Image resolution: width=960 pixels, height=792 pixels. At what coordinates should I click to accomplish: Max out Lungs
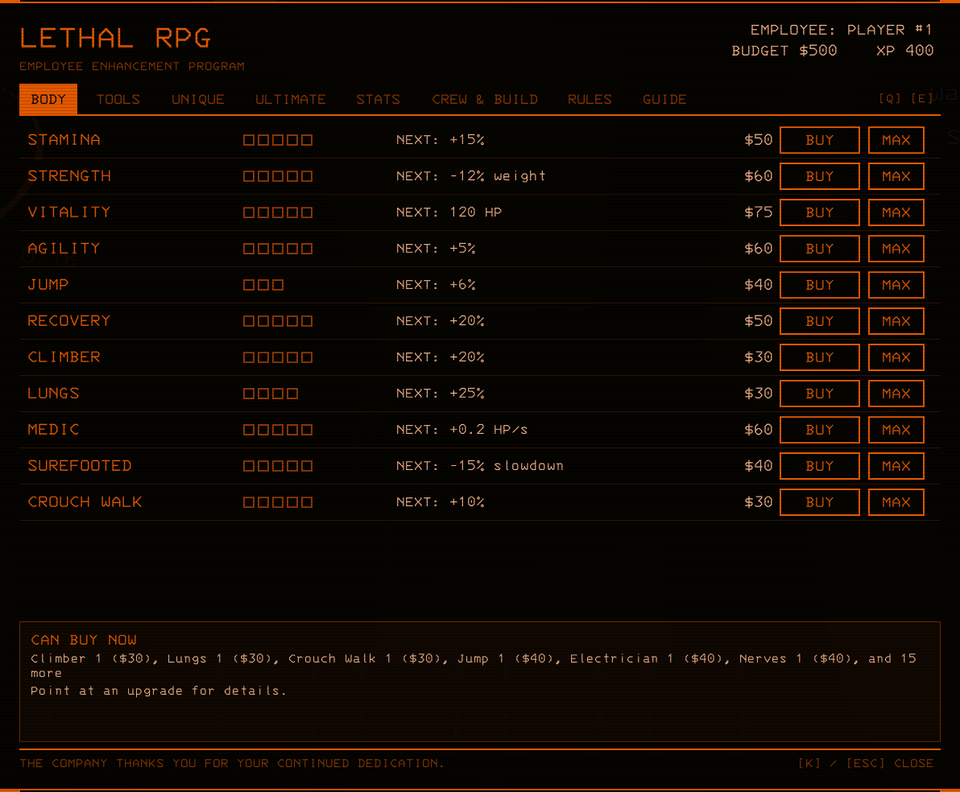pyautogui.click(x=896, y=394)
